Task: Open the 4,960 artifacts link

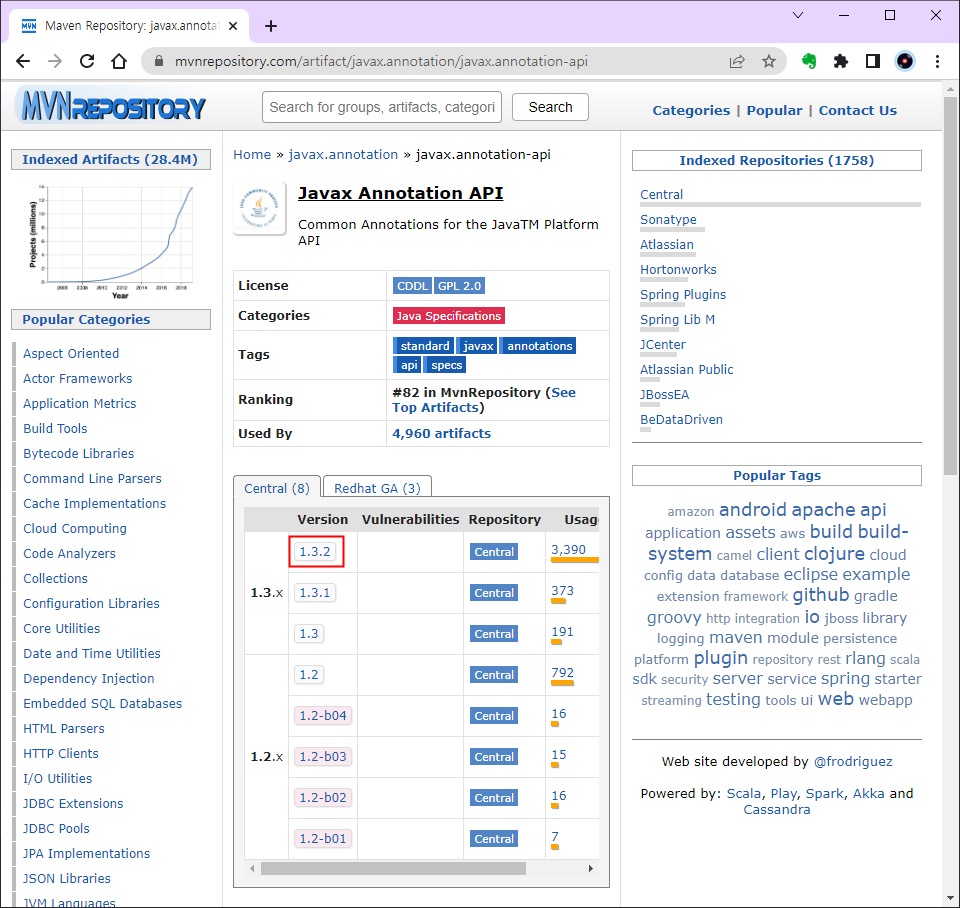Action: tap(441, 433)
